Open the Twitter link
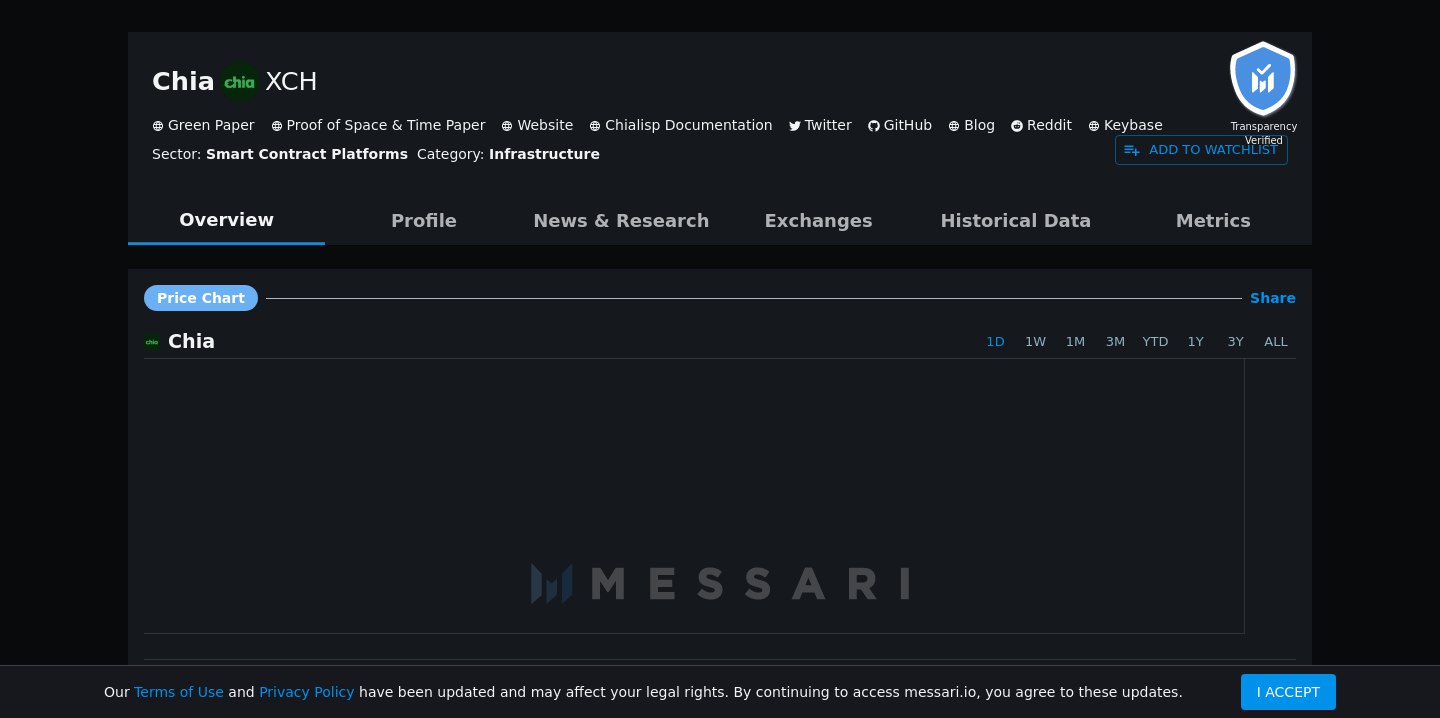 (828, 125)
